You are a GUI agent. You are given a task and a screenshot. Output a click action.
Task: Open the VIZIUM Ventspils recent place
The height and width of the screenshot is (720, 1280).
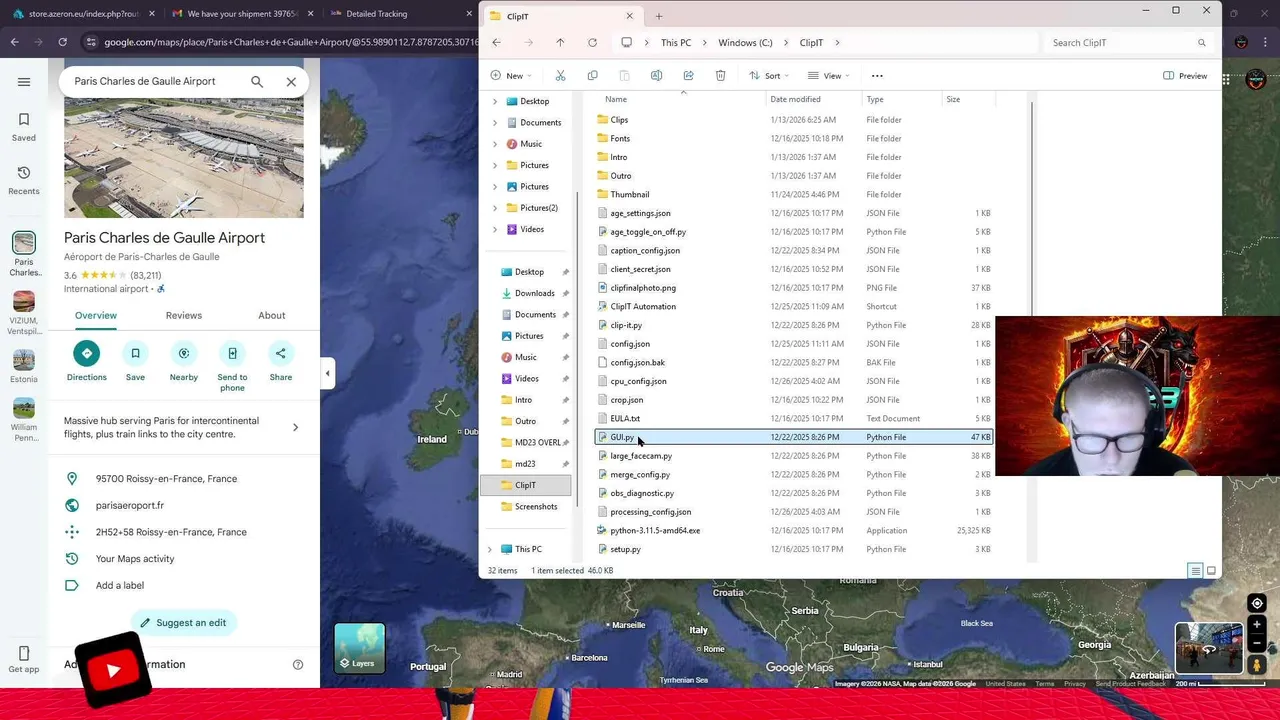(x=24, y=312)
